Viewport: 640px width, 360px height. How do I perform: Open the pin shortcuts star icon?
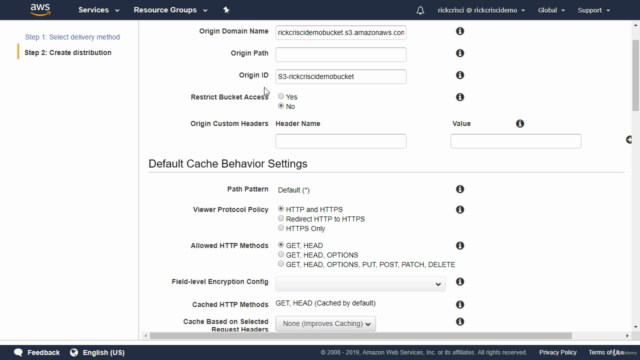coord(226,10)
